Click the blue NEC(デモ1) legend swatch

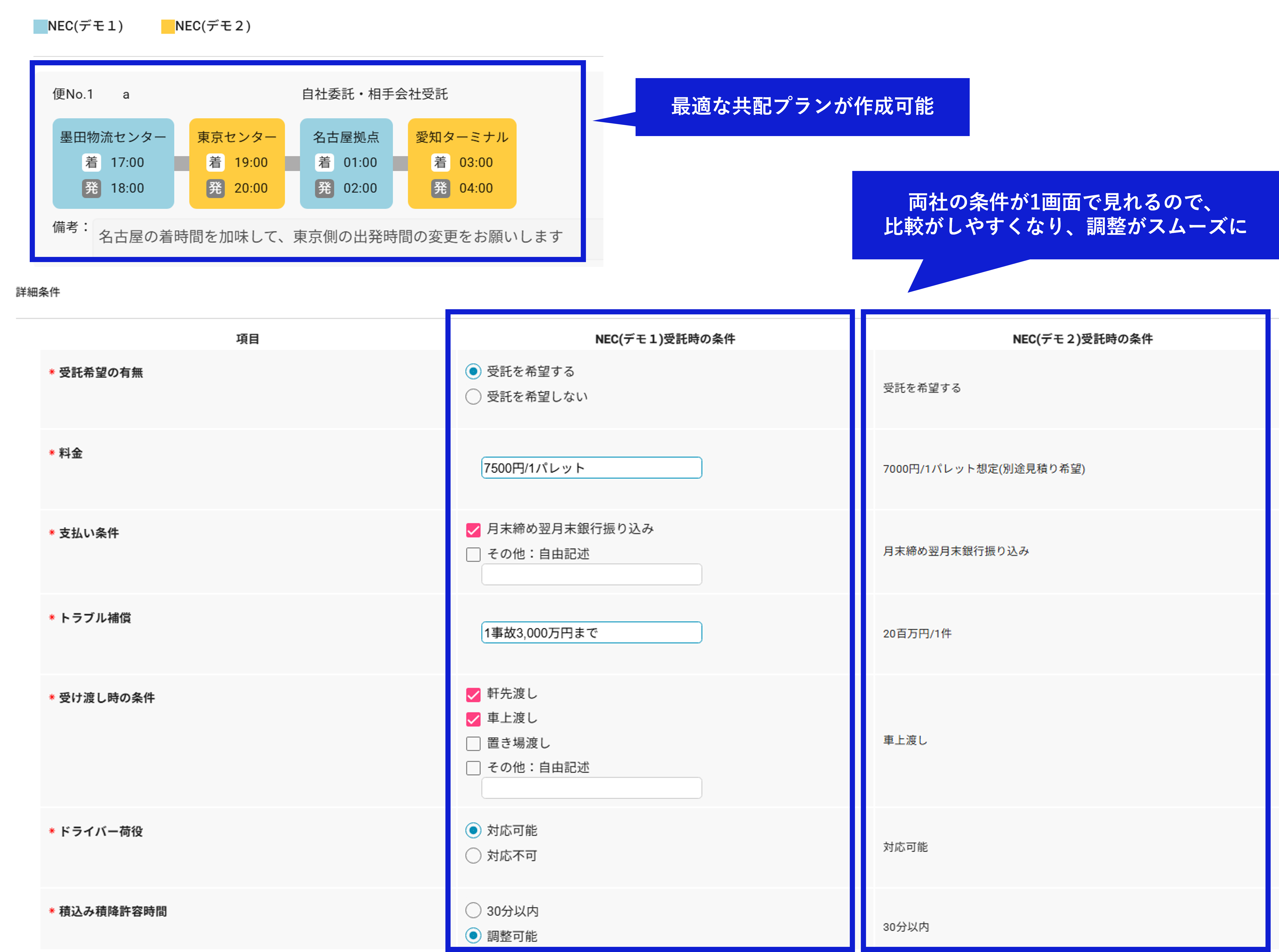[x=40, y=27]
